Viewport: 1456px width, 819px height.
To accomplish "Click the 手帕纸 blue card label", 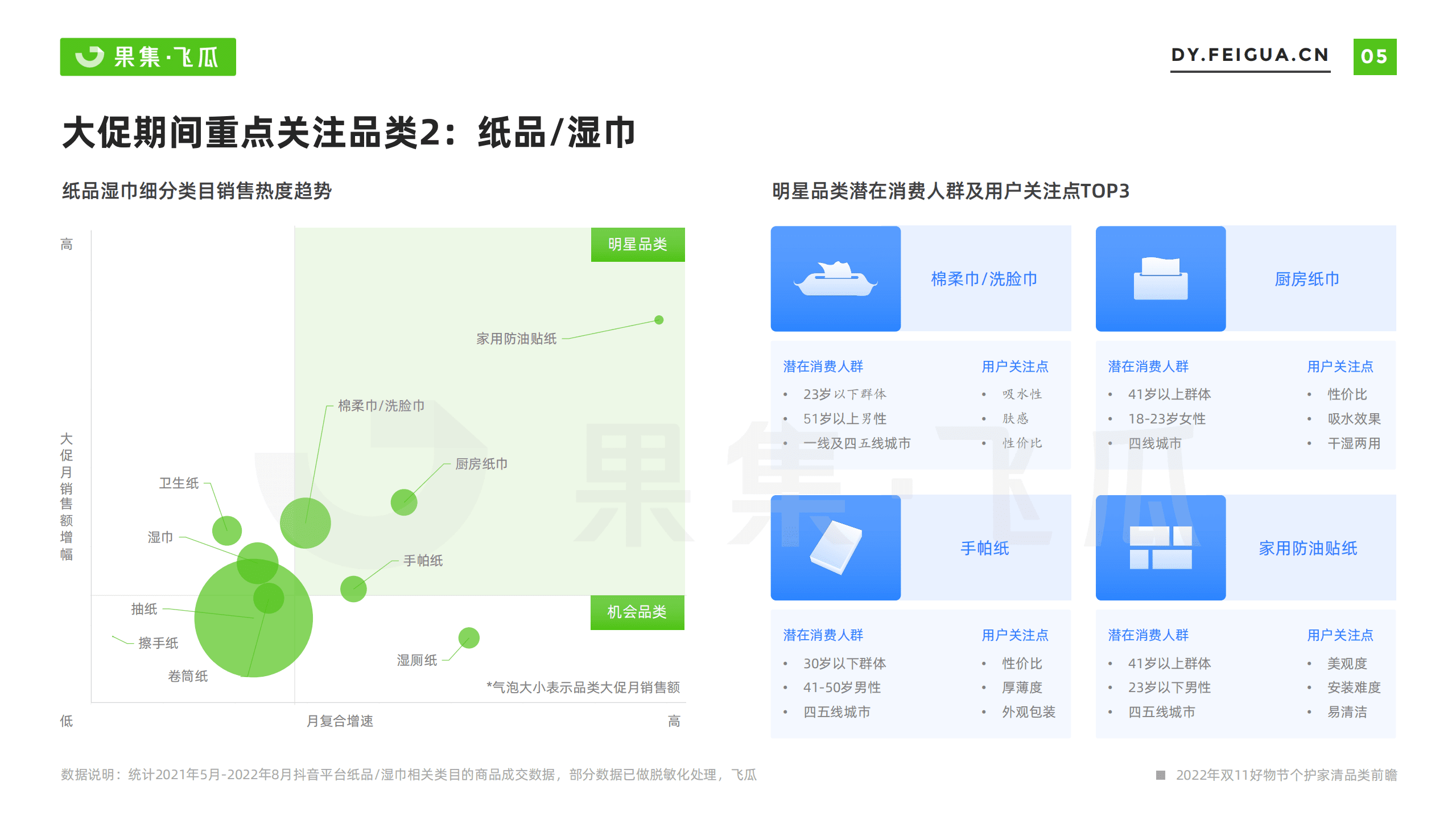I will pos(984,548).
